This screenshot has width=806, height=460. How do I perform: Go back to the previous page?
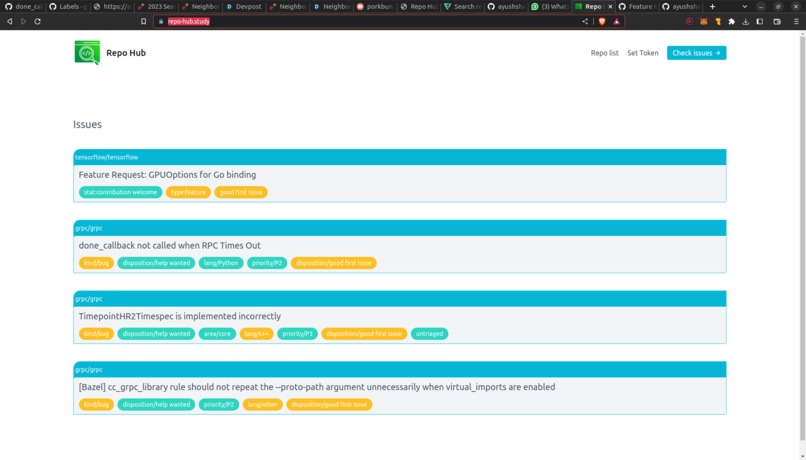9,22
